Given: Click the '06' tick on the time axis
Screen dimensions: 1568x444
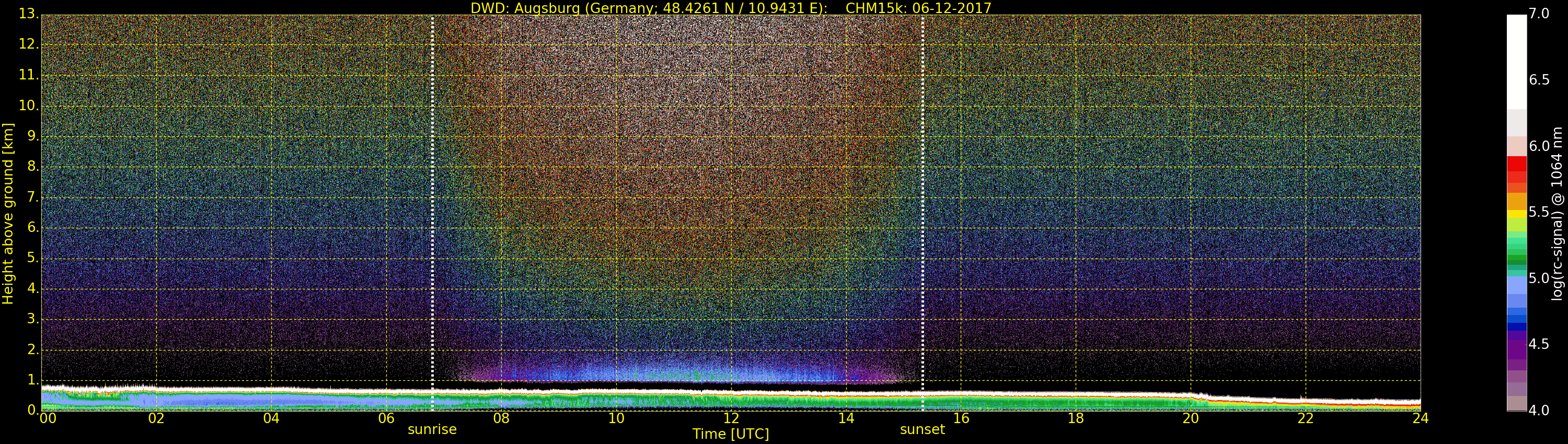Looking at the screenshot, I should pyautogui.click(x=387, y=418).
